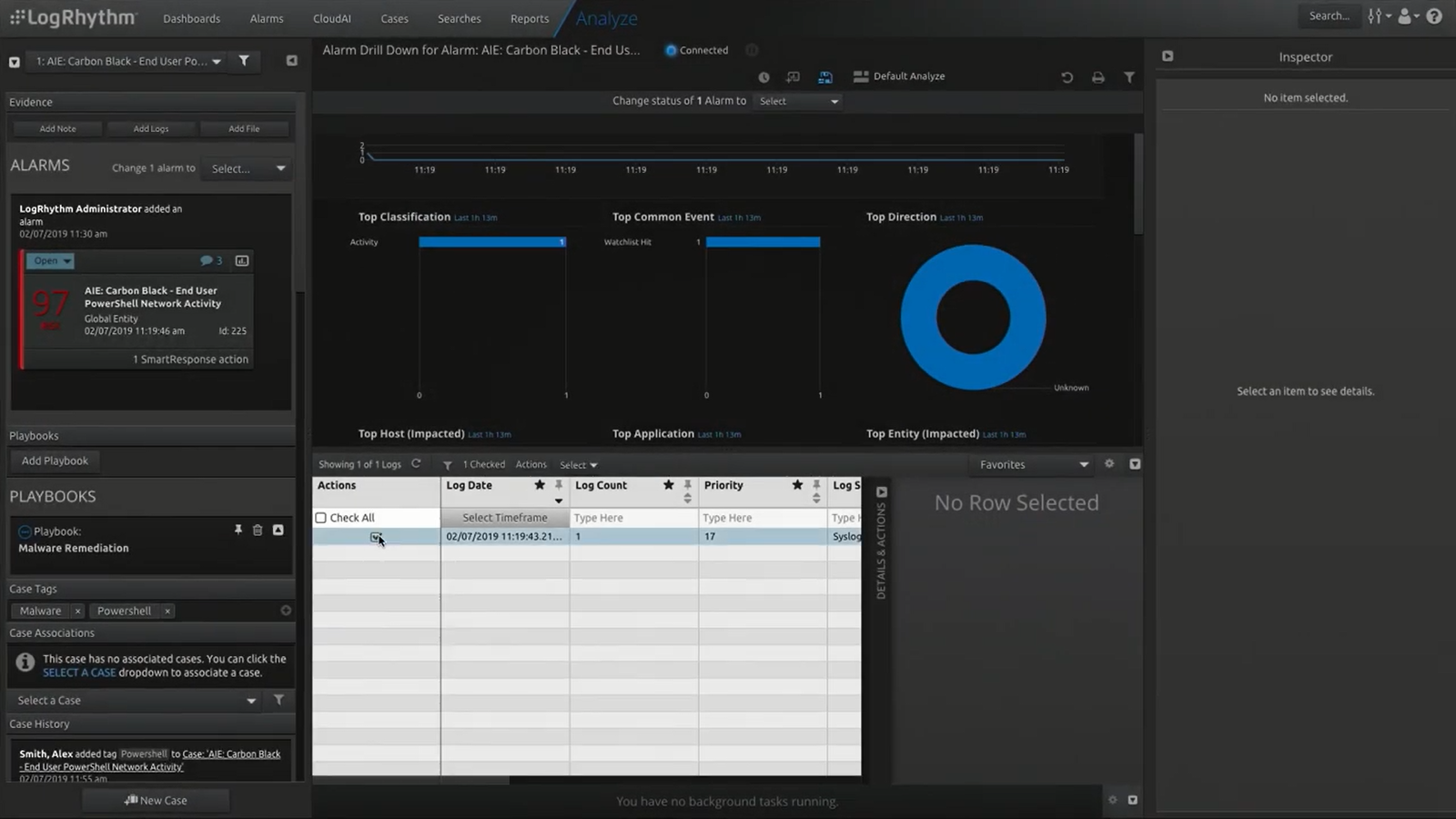
Task: Click the add widget layout icon
Action: (x=793, y=77)
